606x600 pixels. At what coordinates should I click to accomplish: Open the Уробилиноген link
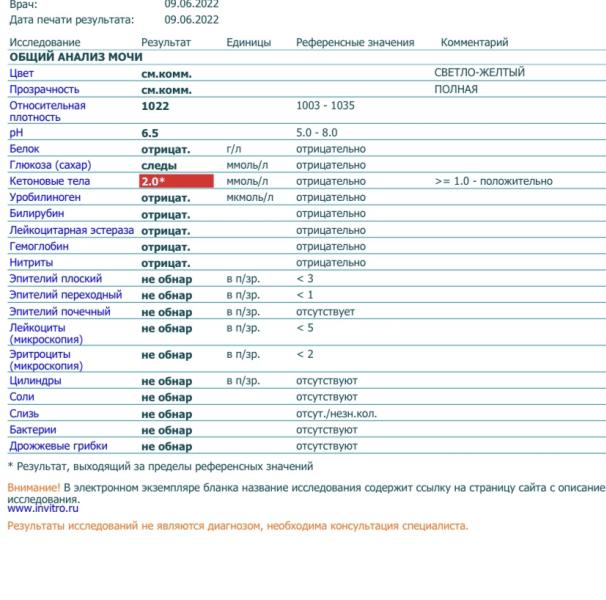point(45,197)
